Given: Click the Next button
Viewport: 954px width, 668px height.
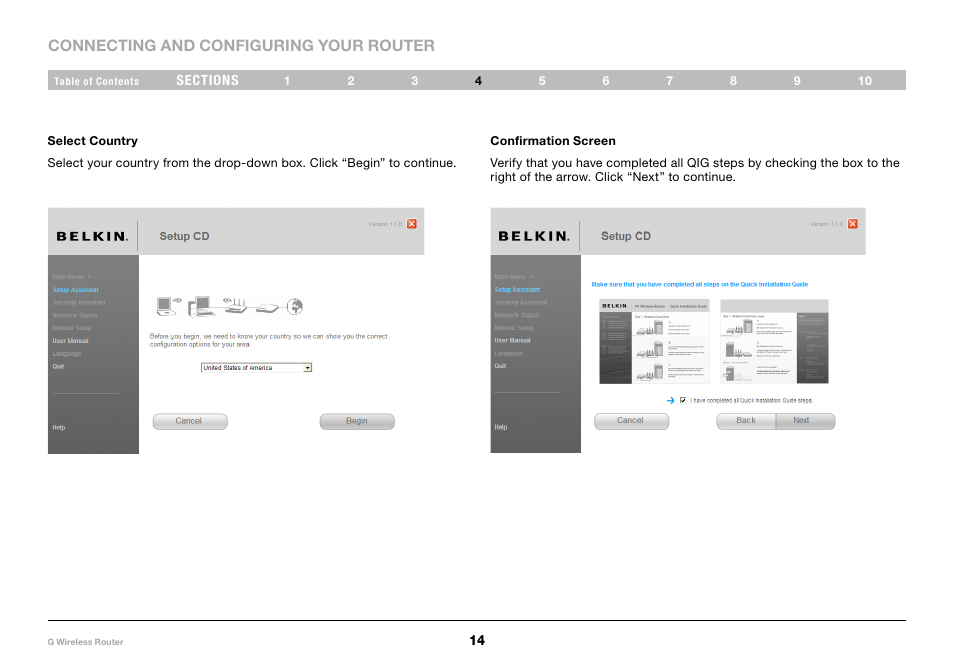Looking at the screenshot, I should pyautogui.click(x=805, y=420).
